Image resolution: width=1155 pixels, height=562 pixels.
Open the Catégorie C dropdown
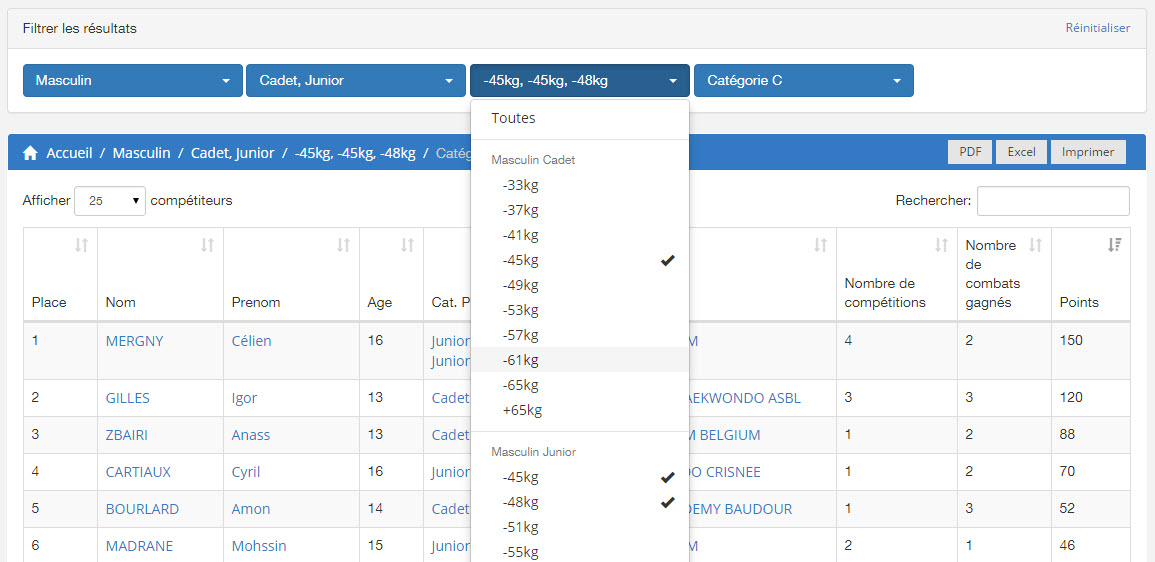click(x=803, y=81)
